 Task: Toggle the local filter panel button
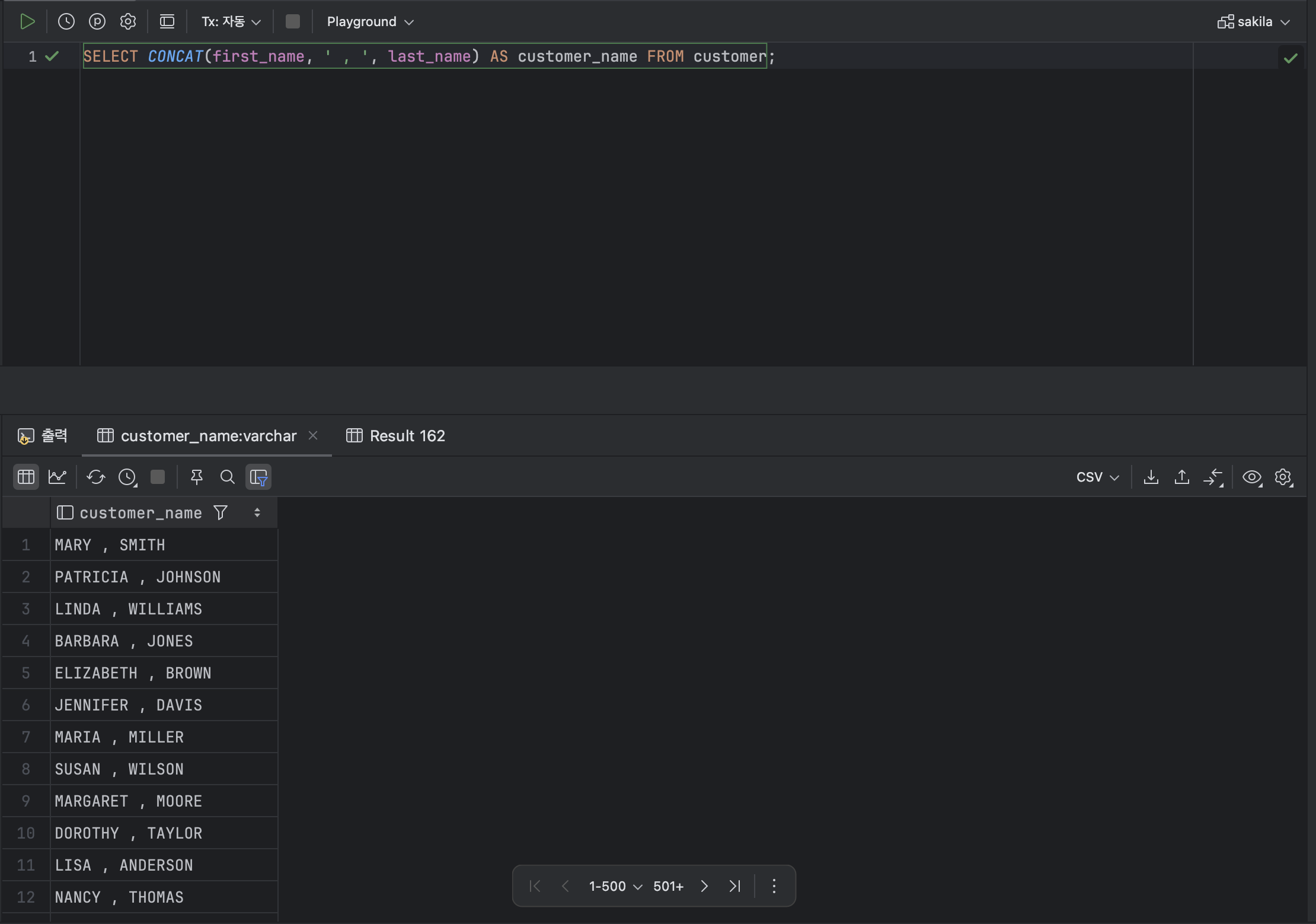pos(258,477)
